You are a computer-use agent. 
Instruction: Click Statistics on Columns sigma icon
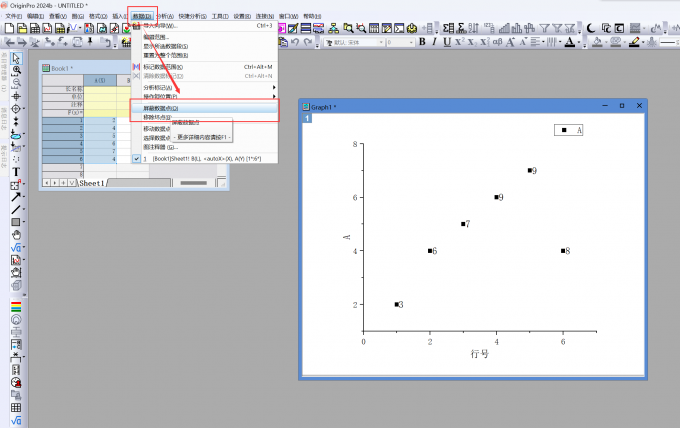[x=448, y=29]
